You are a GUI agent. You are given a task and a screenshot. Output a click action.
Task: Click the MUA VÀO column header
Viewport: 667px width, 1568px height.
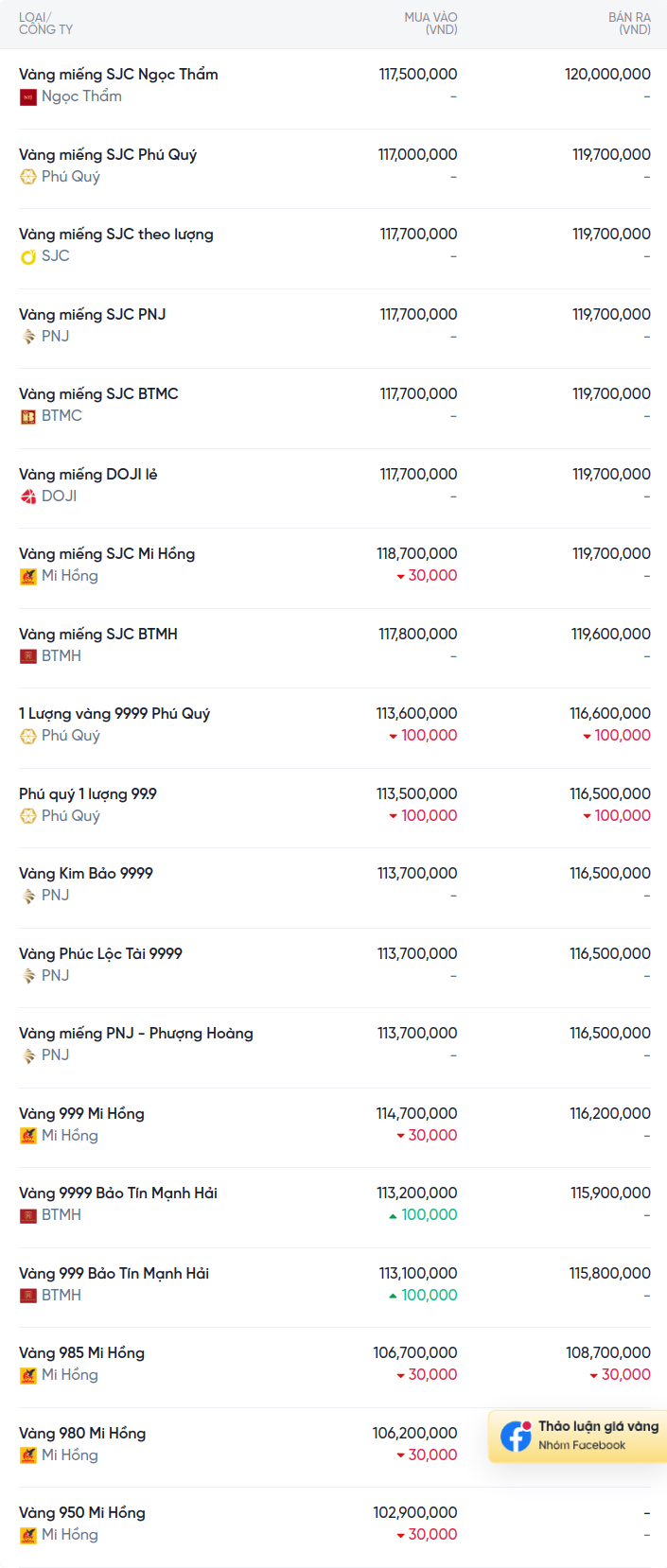point(430,24)
